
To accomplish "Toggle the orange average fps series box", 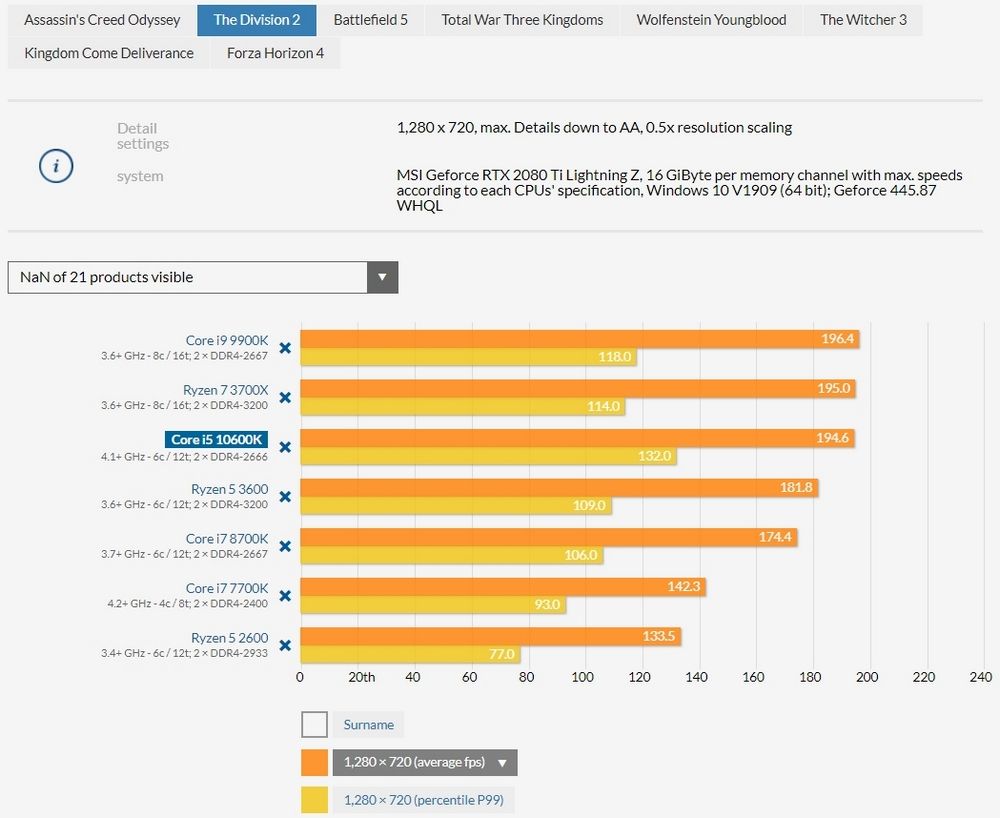I will pyautogui.click(x=315, y=762).
